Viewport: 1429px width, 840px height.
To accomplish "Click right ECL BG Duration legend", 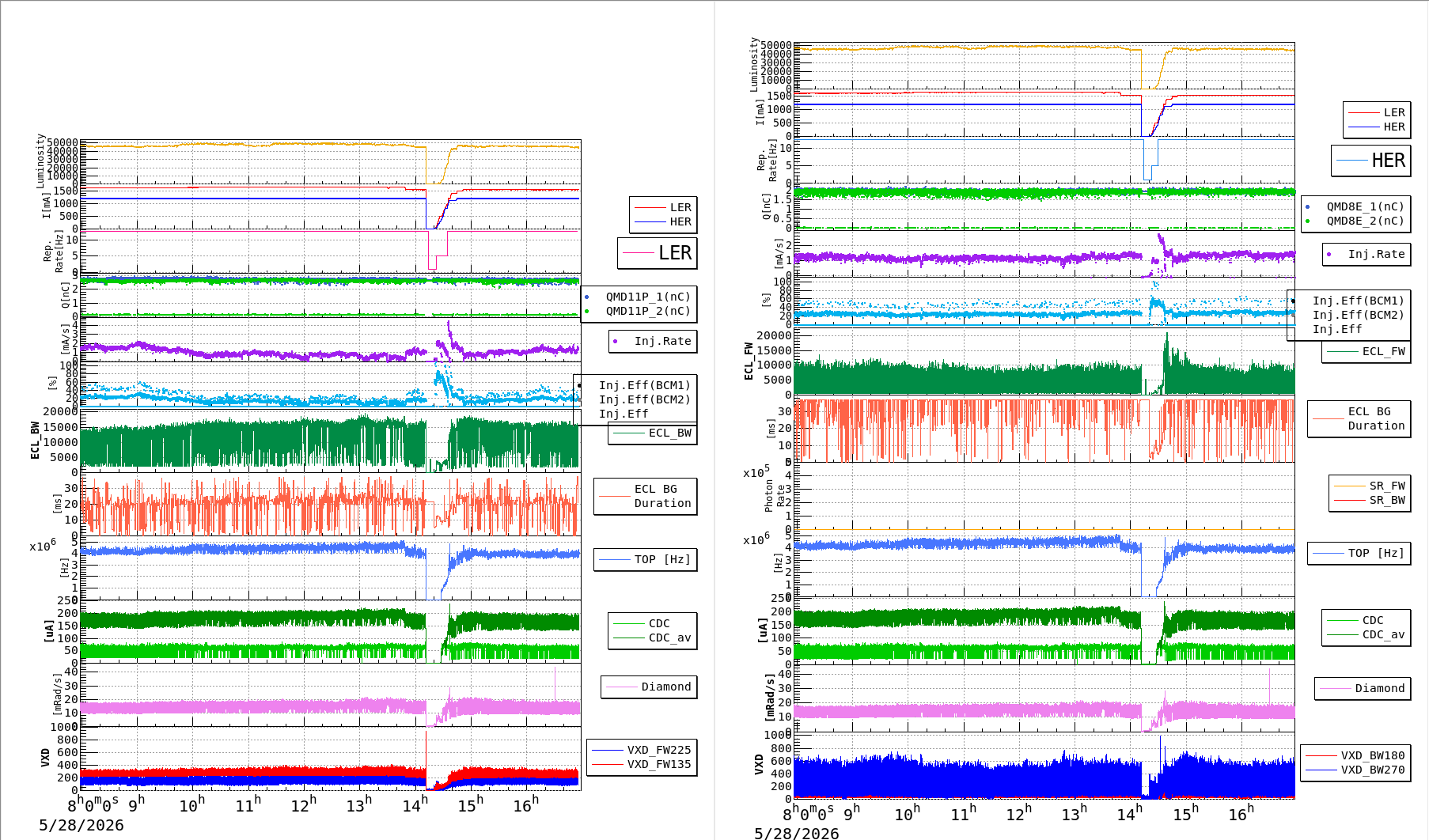I will click(x=1359, y=418).
